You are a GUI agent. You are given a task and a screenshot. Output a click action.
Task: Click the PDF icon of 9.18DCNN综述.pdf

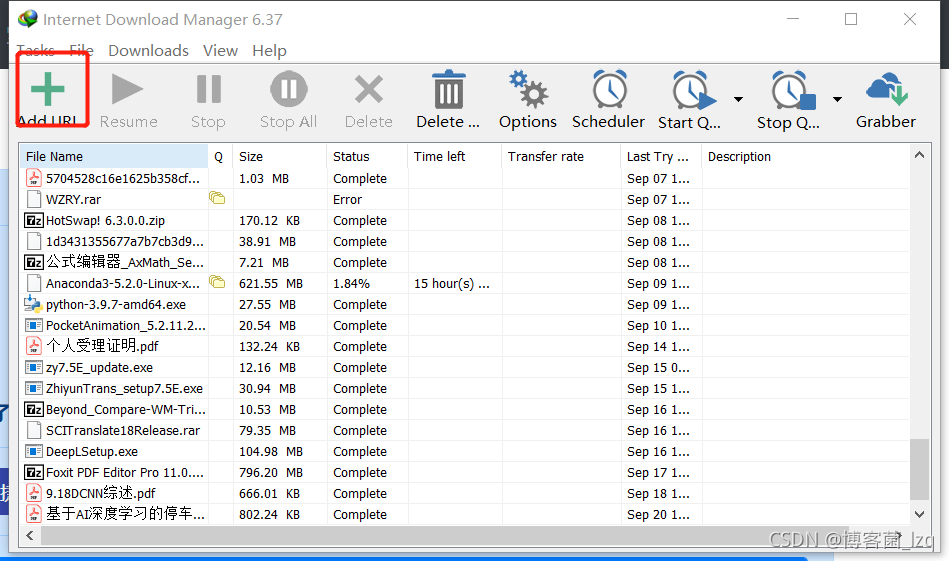[x=34, y=493]
